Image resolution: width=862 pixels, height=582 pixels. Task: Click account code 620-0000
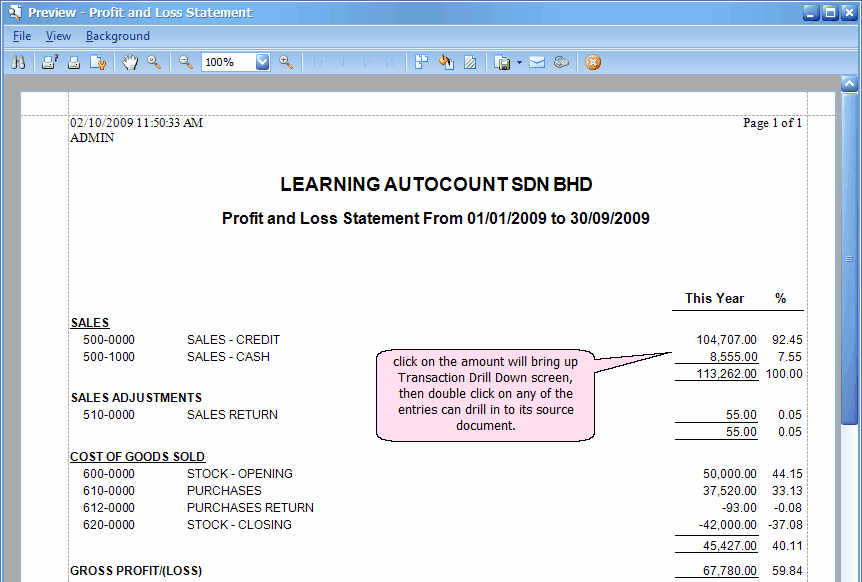(x=109, y=525)
